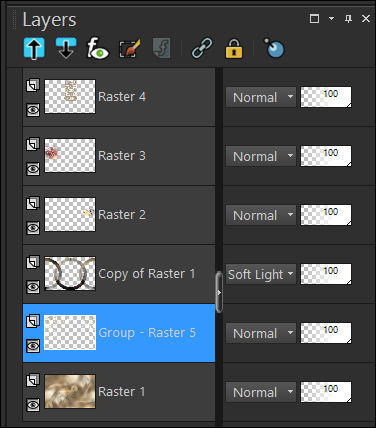Viewport: 376px width, 428px height.
Task: Click the opacity slider of Raster 4
Action: point(326,97)
